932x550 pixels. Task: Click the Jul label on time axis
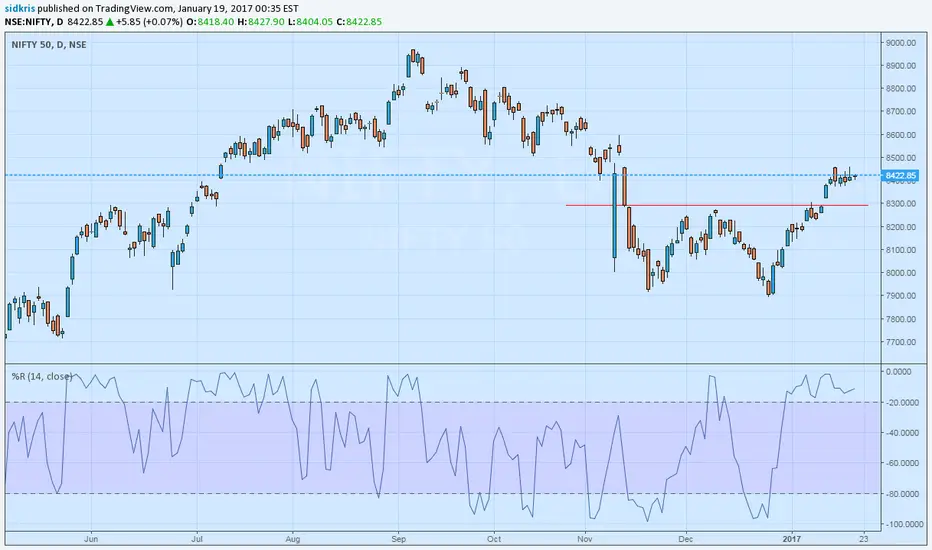click(197, 539)
